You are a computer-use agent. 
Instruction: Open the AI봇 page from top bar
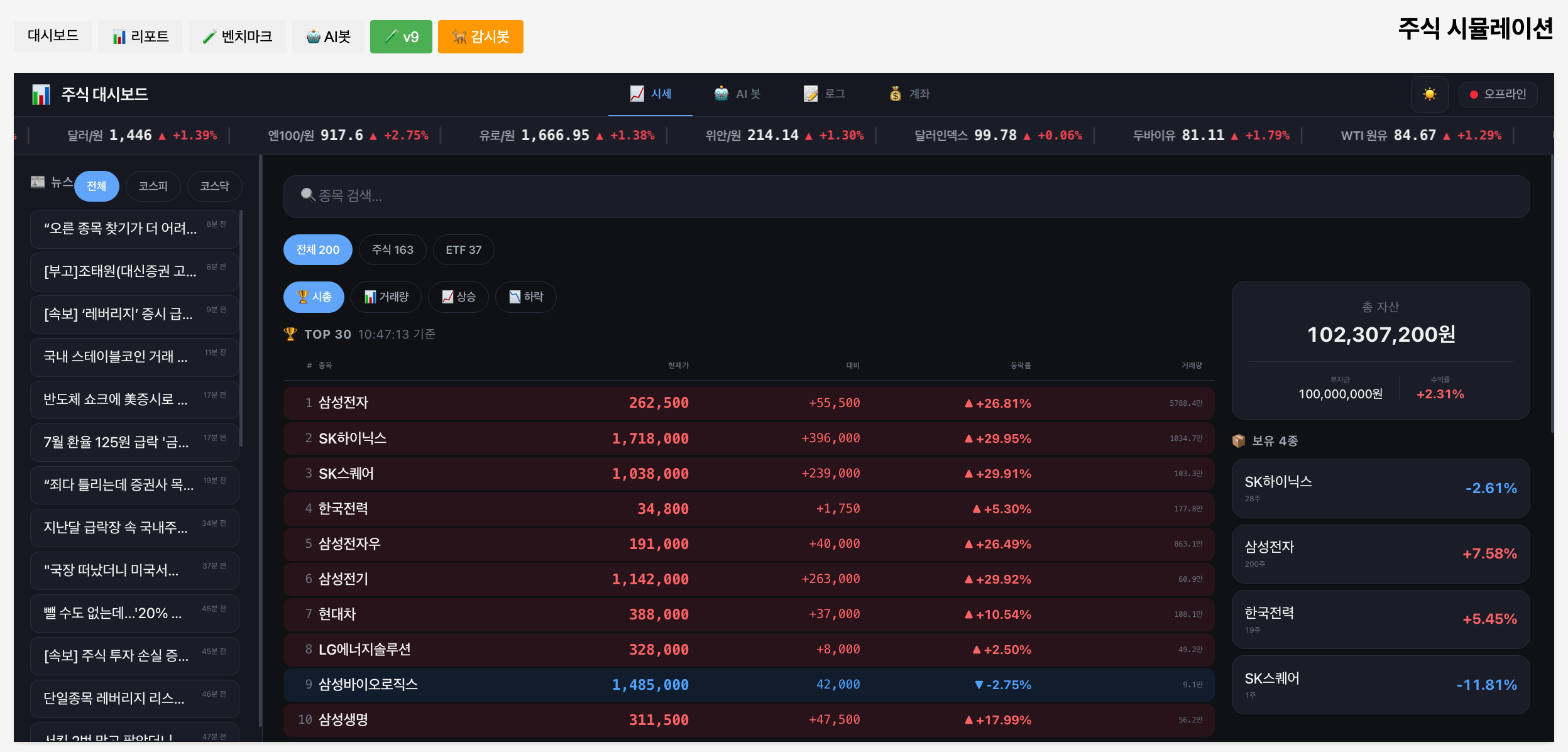[x=328, y=36]
